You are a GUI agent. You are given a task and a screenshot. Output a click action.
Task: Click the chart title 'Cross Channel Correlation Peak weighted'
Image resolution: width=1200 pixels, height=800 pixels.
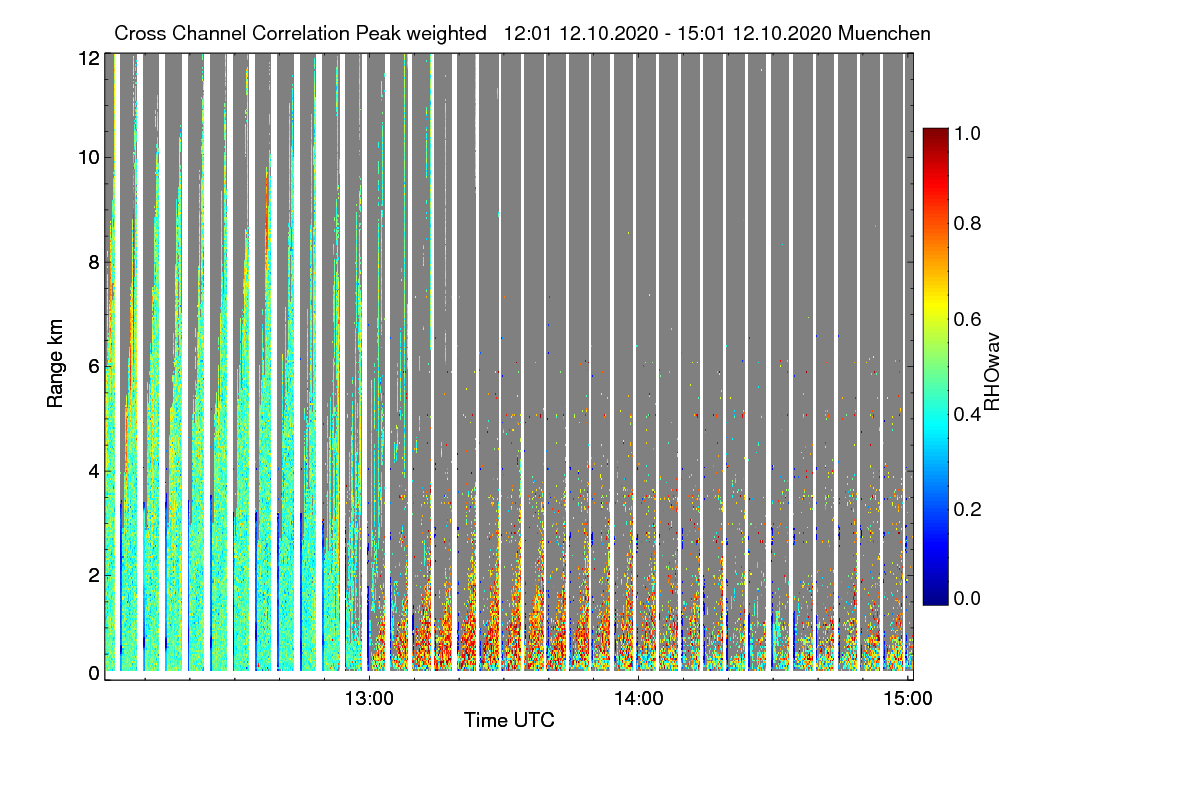pyautogui.click(x=300, y=33)
